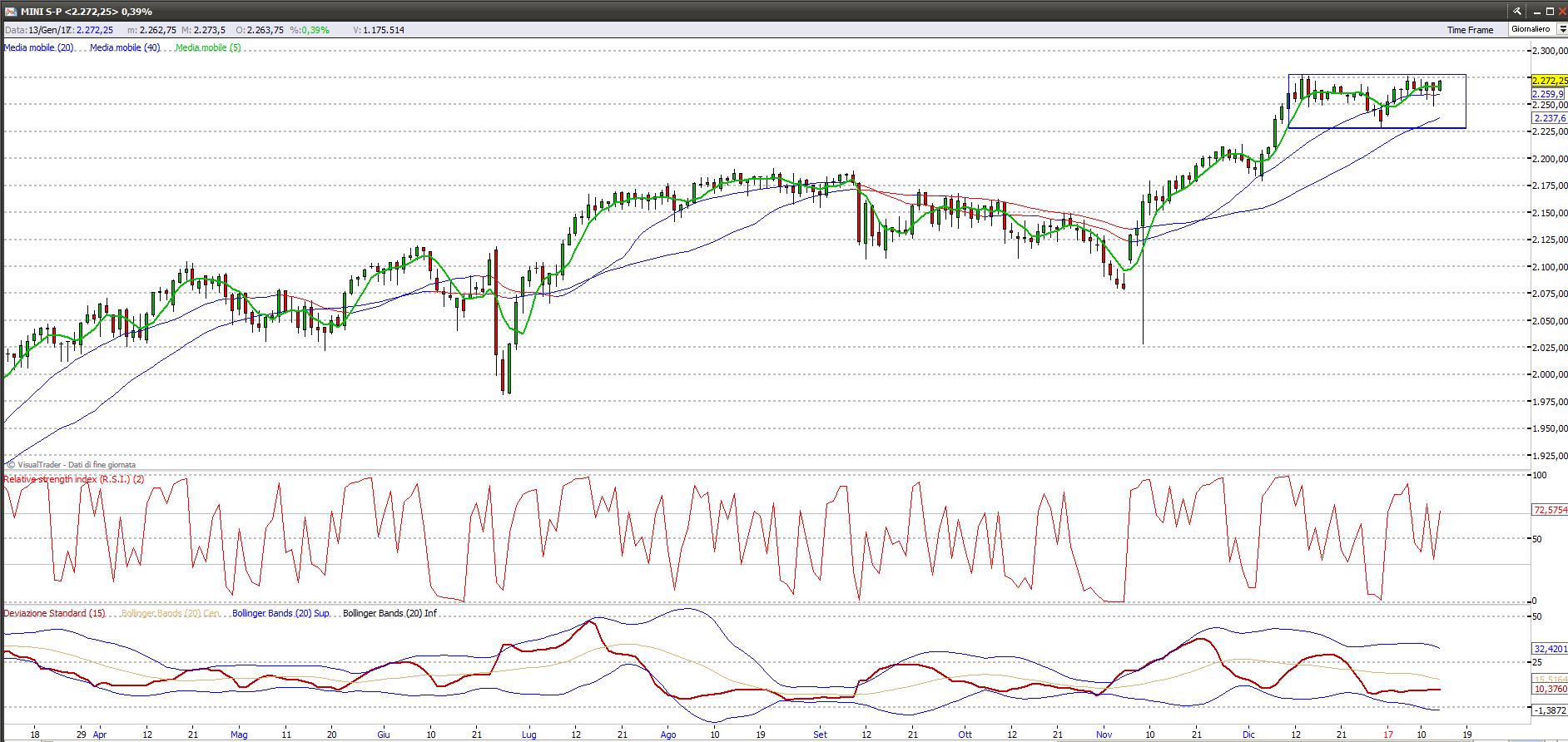Click the Lug month label on time axis

pyautogui.click(x=528, y=735)
